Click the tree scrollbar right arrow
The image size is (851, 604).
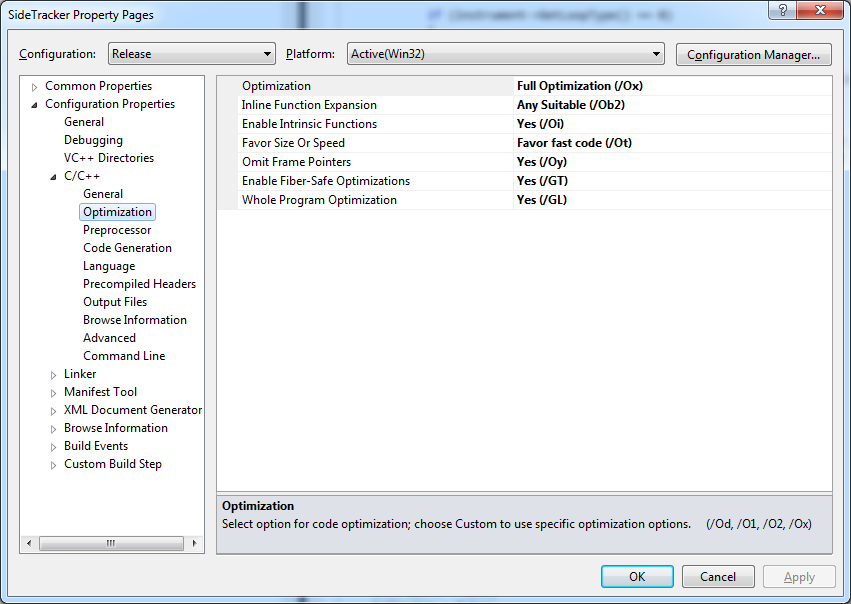pos(194,543)
